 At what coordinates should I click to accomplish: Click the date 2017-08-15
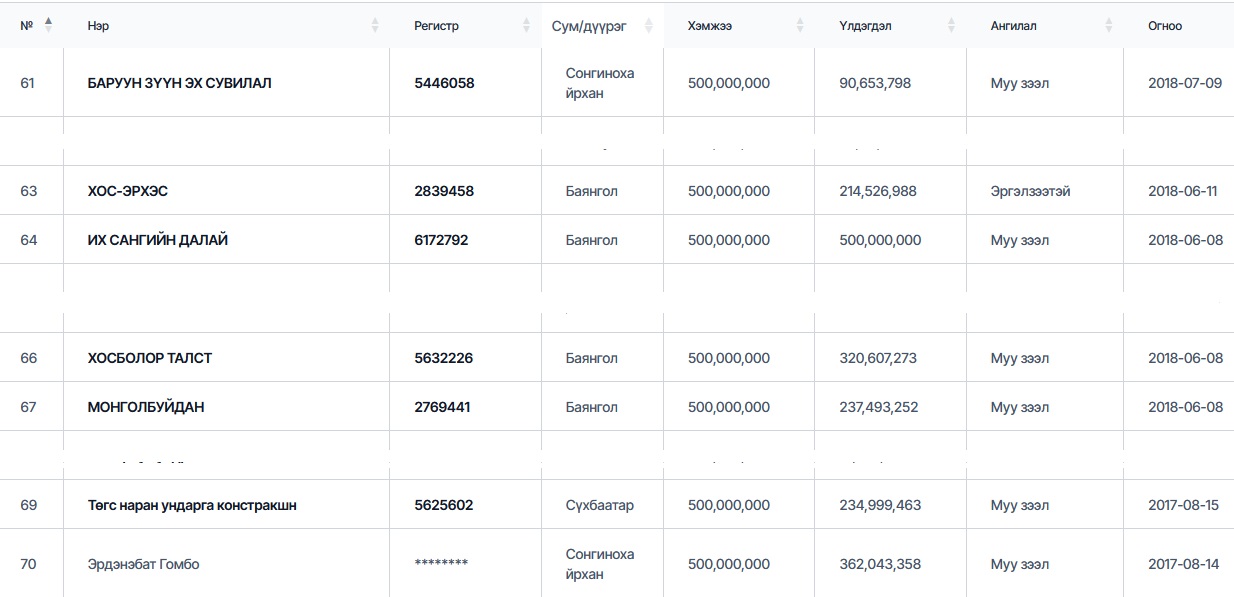point(1183,505)
